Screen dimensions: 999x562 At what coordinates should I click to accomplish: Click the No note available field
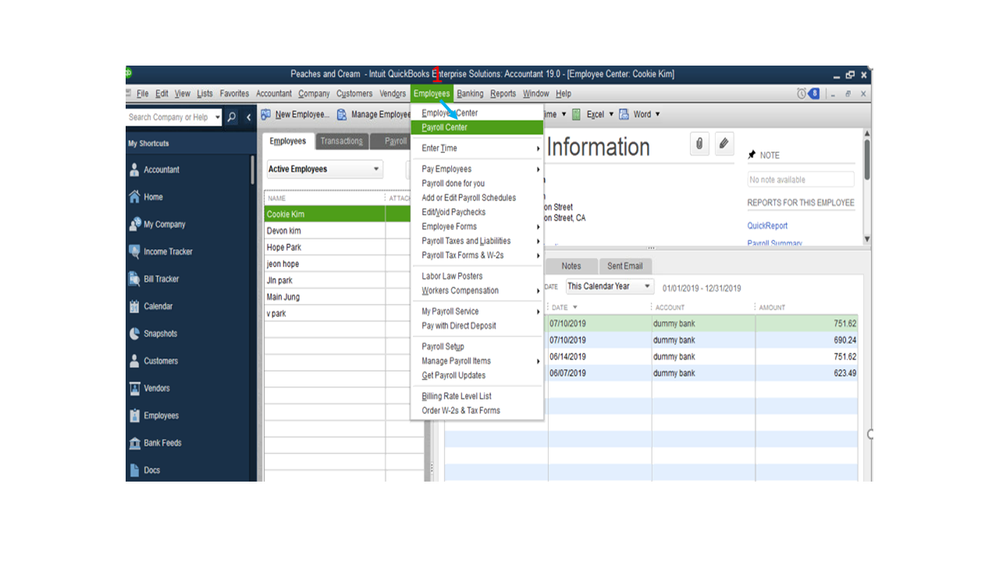coord(801,180)
